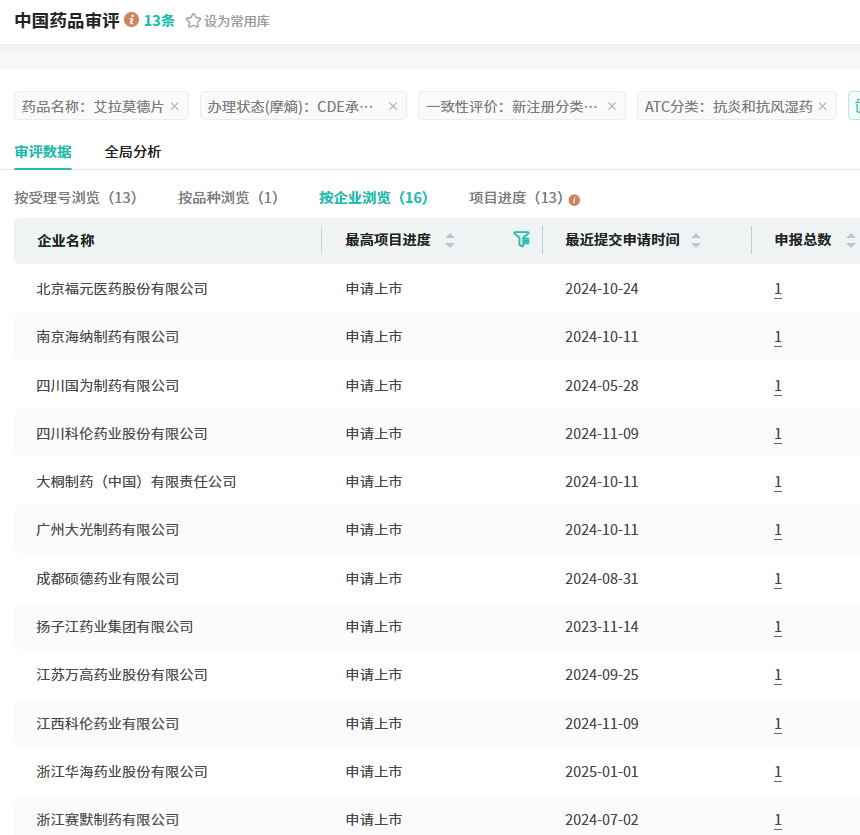Switch to 按受理号浏览 view
860x835 pixels.
(x=75, y=198)
